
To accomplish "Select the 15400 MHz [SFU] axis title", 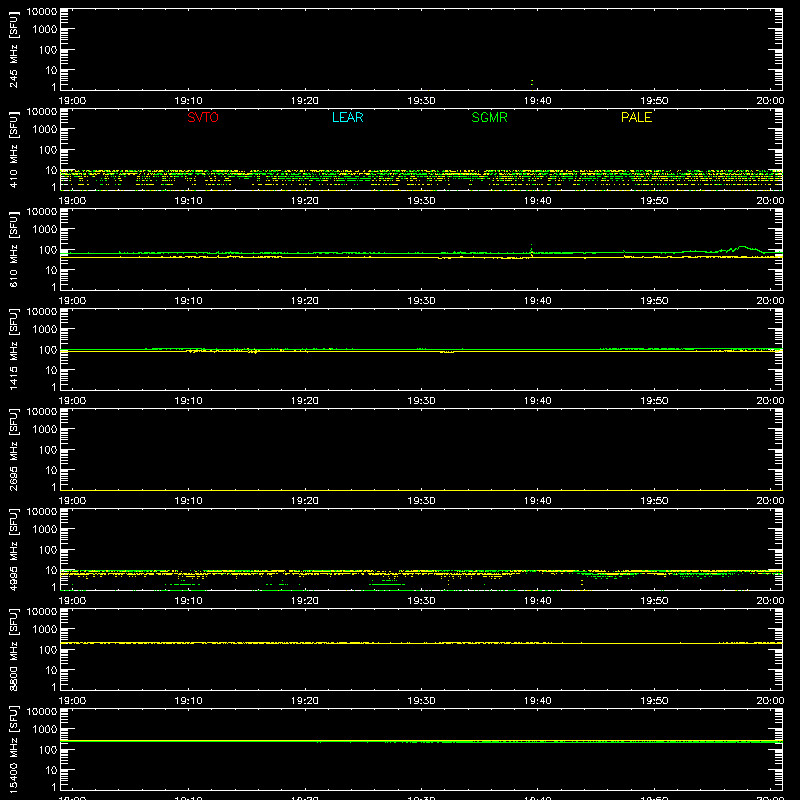I will click(13, 750).
